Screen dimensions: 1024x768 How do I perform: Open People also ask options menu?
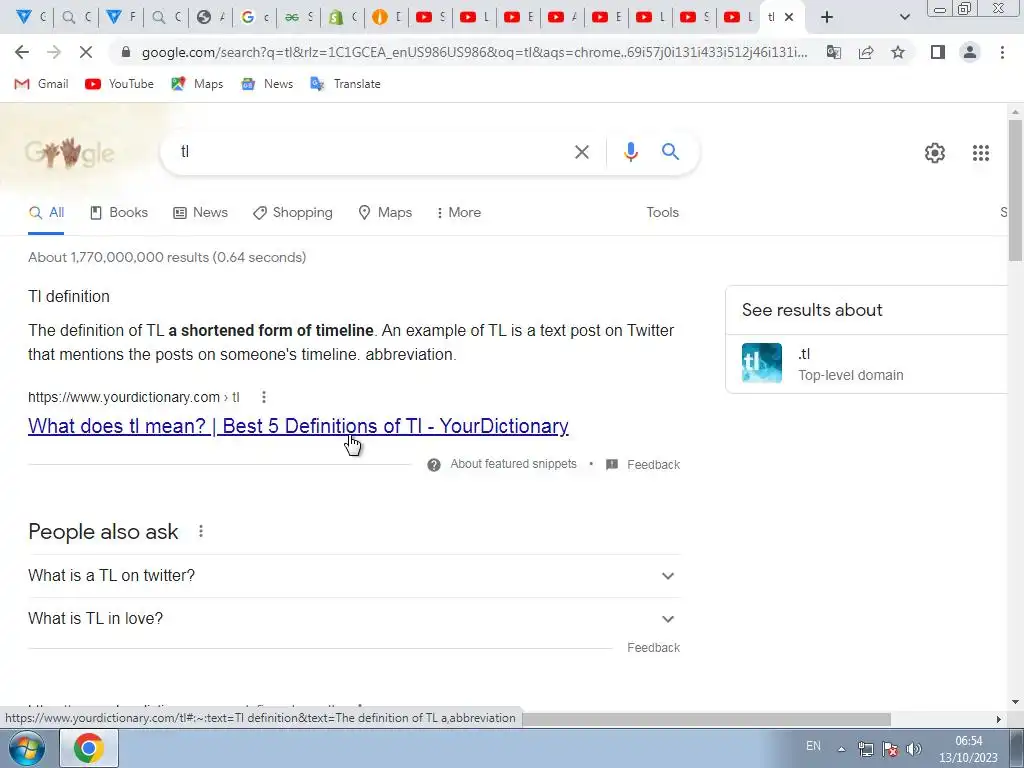click(x=200, y=532)
